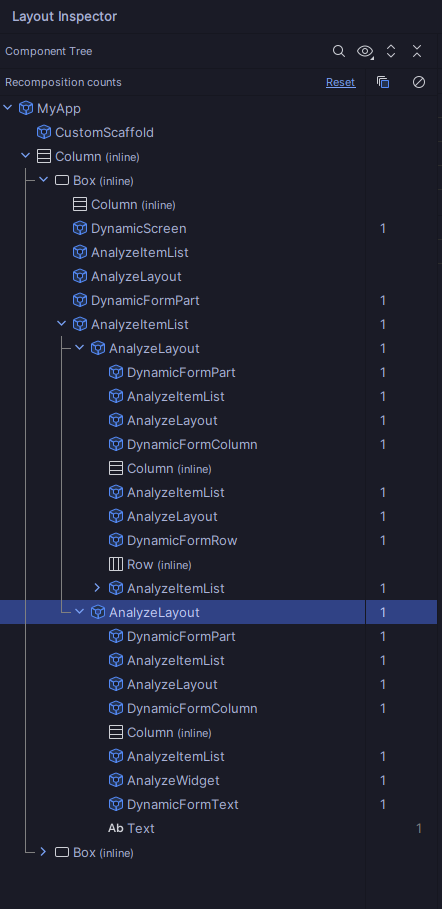The height and width of the screenshot is (909, 442).
Task: Expand the collapsed AnalyzeItemList child node
Action: point(97,588)
